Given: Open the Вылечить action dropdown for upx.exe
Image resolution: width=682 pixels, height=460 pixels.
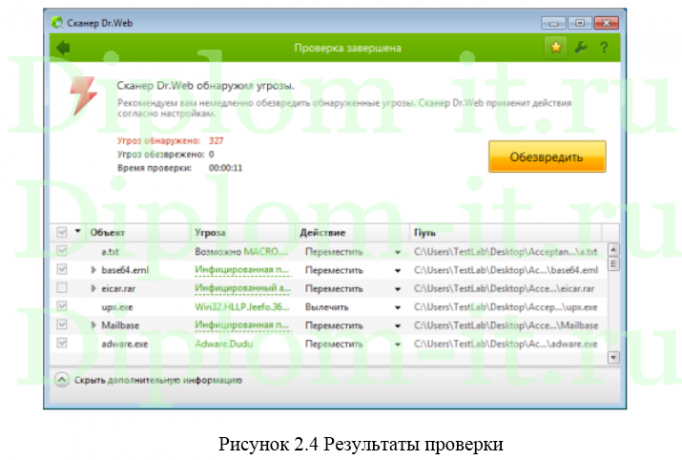Looking at the screenshot, I should (398, 307).
